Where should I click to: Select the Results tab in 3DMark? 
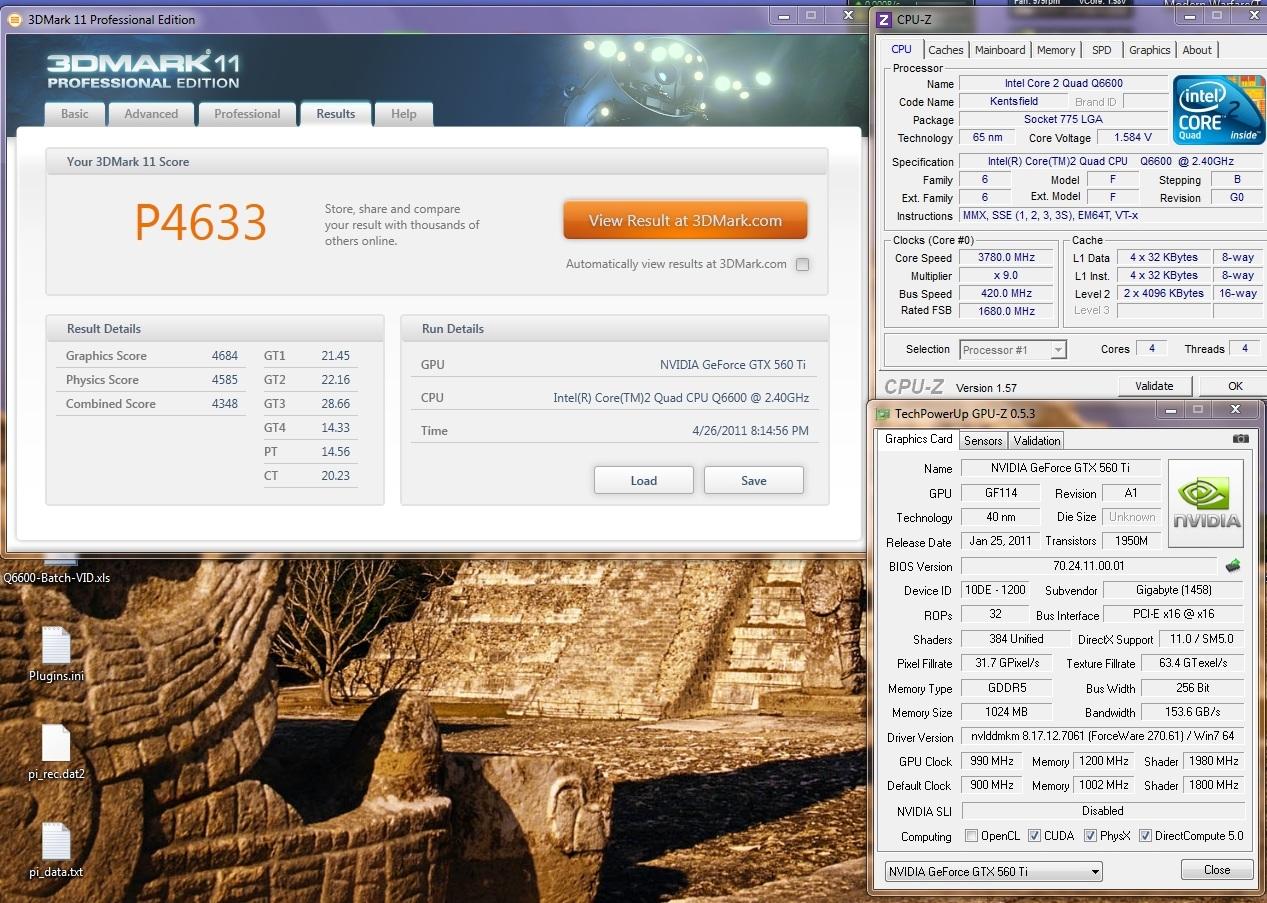tap(336, 113)
